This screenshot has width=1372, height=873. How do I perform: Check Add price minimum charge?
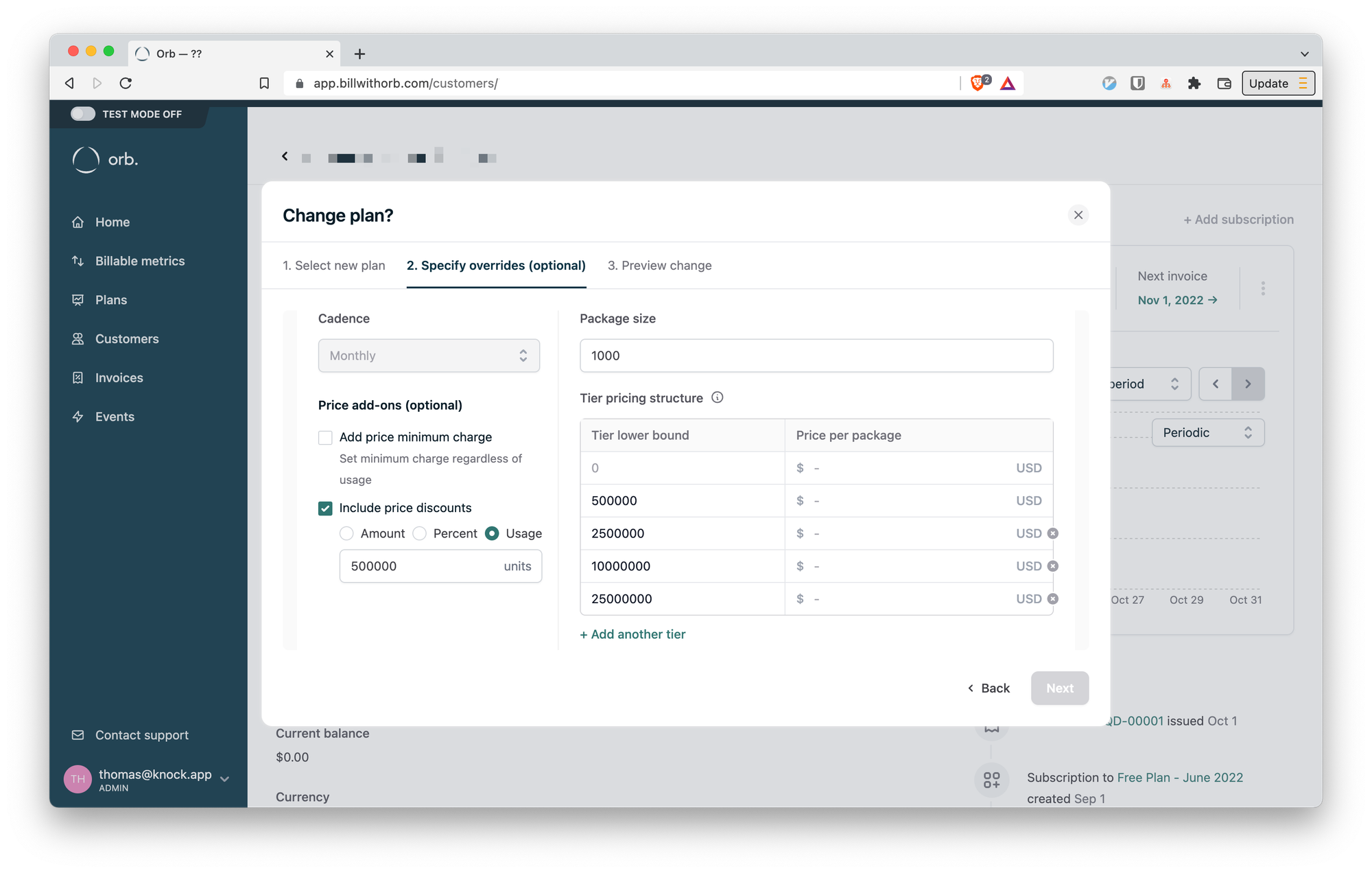point(325,438)
